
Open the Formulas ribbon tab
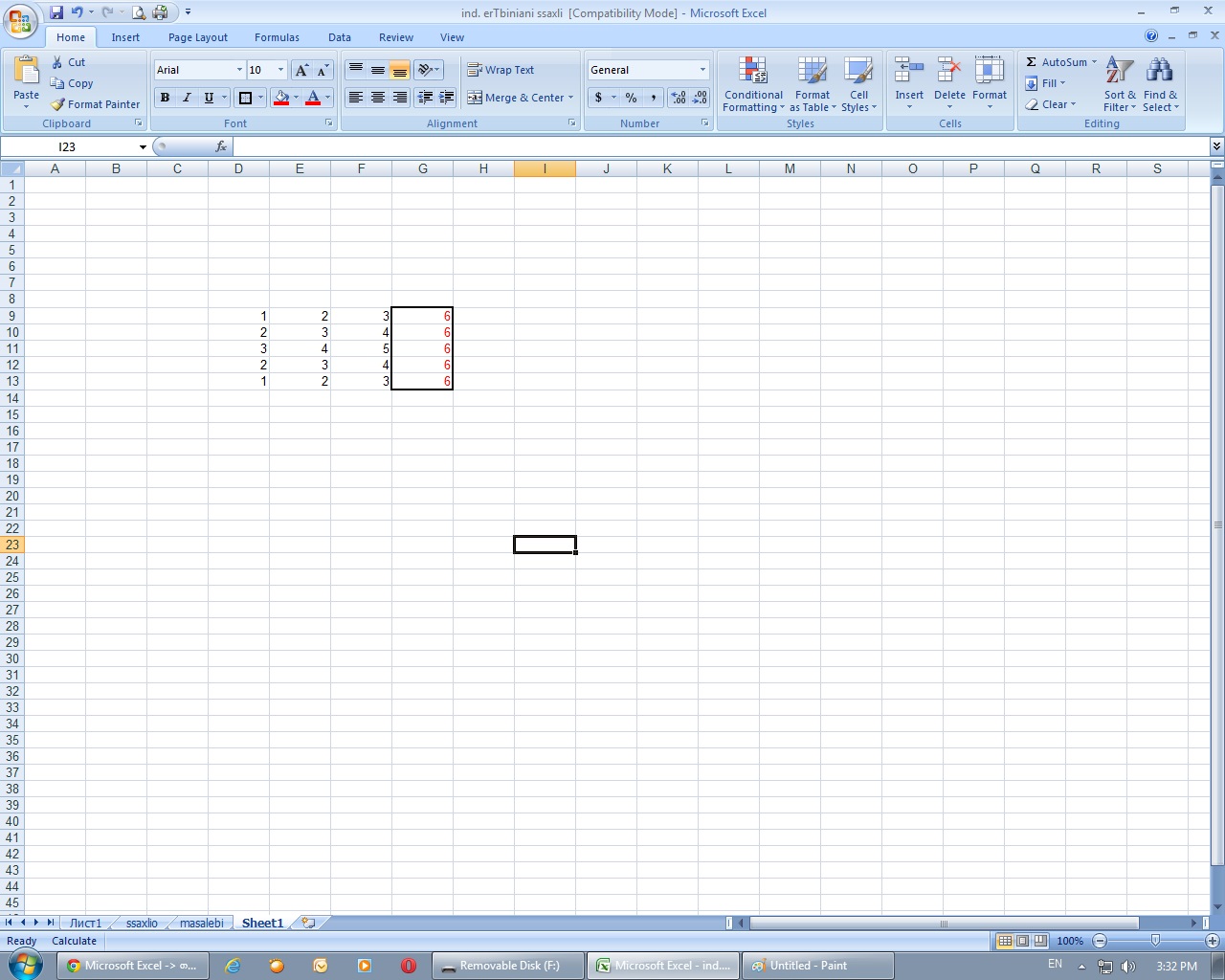click(x=277, y=37)
